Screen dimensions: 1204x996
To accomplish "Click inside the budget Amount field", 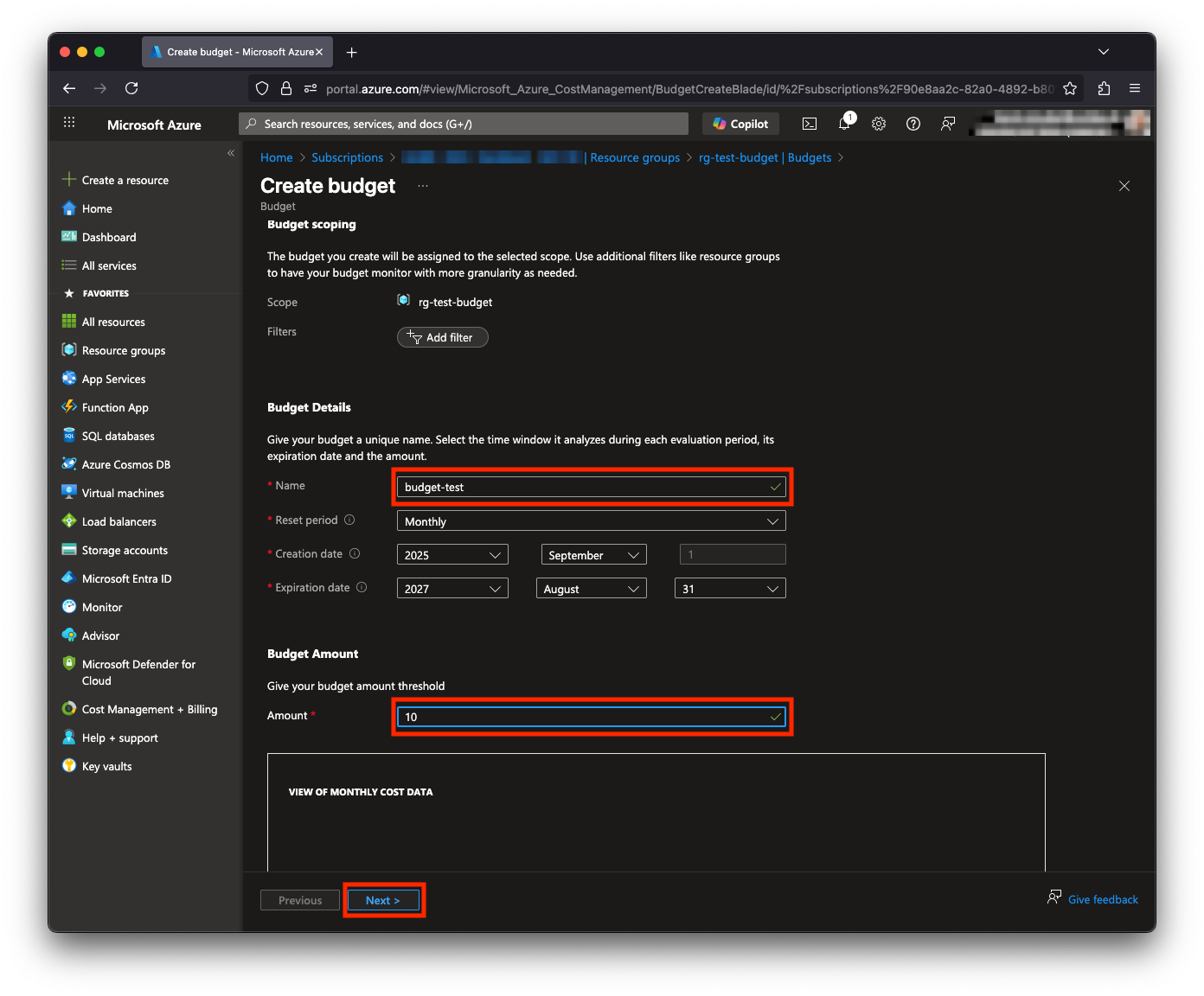I will click(591, 717).
